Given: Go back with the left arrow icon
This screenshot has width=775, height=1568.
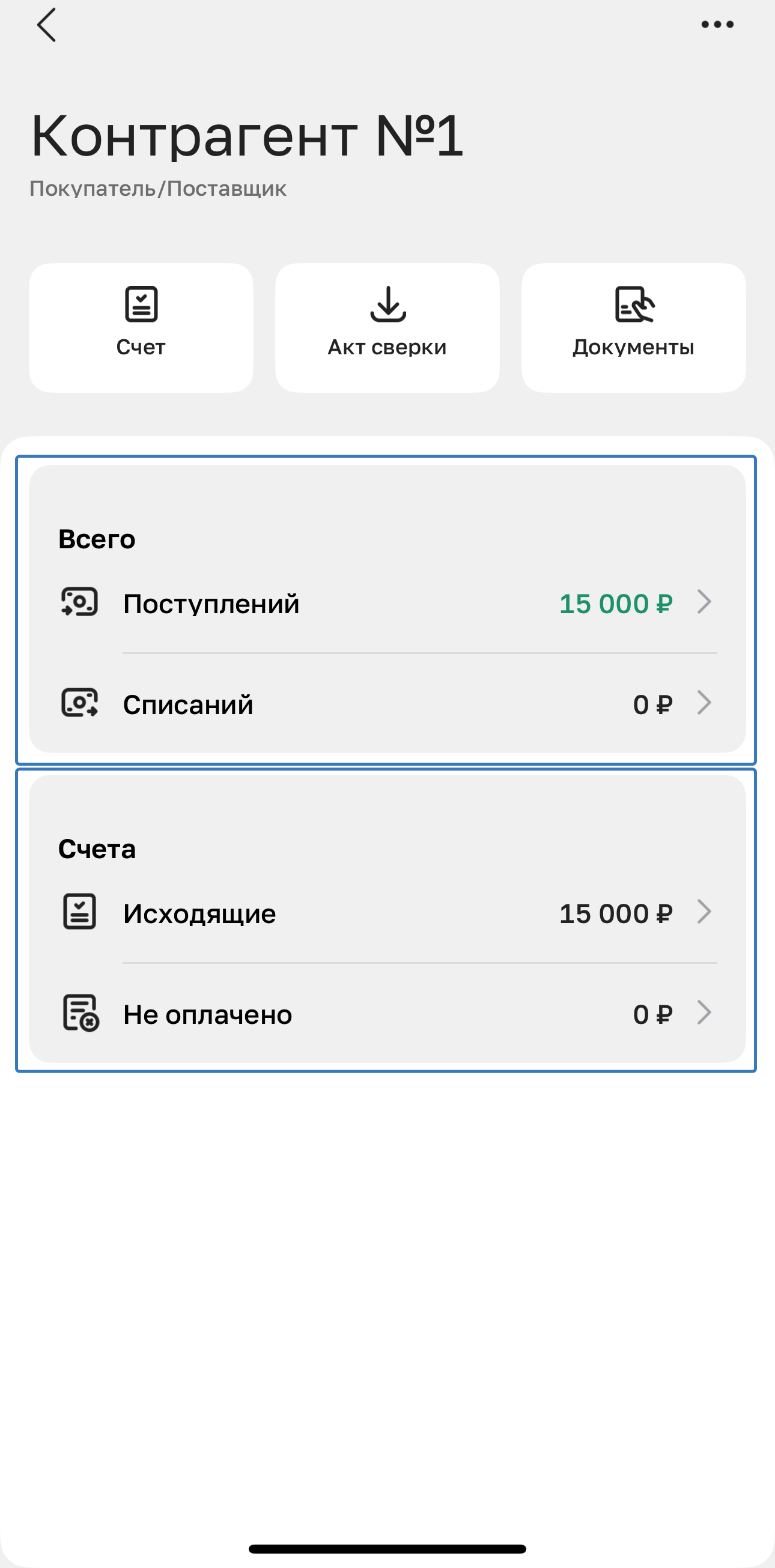Looking at the screenshot, I should [46, 25].
